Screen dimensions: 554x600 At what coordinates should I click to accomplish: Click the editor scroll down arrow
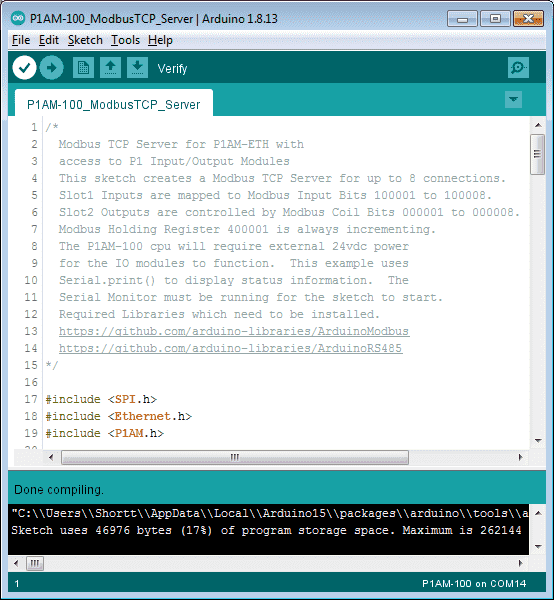(538, 440)
